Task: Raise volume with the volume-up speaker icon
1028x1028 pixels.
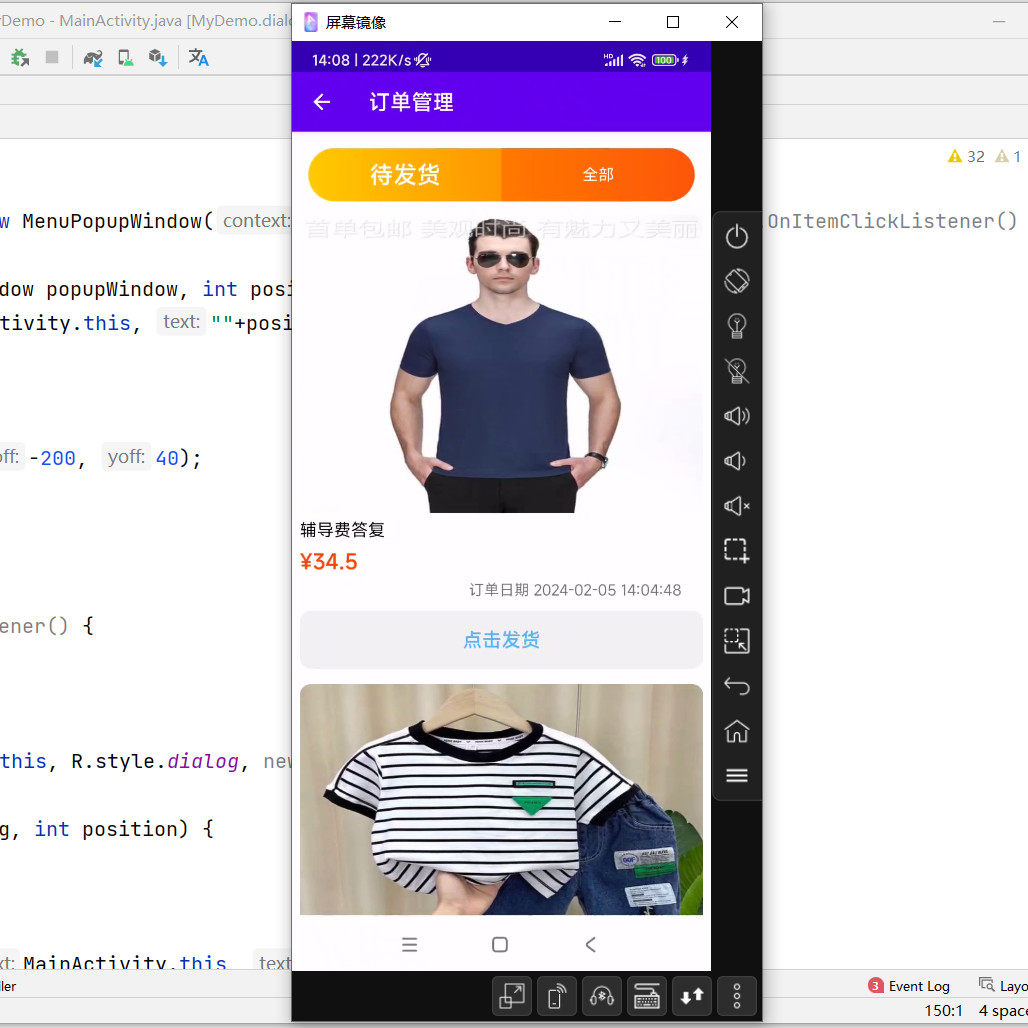Action: pyautogui.click(x=737, y=416)
